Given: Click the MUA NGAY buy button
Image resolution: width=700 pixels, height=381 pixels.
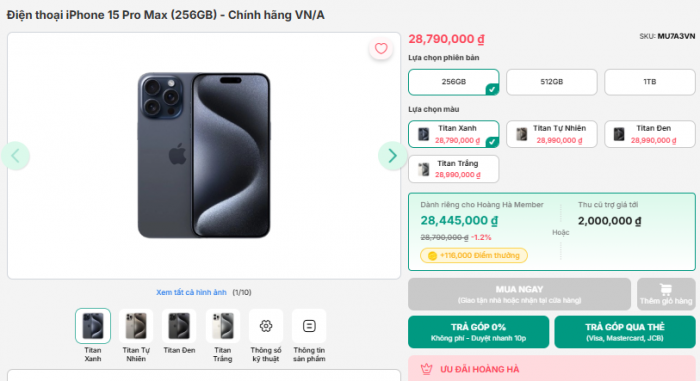Looking at the screenshot, I should click(519, 294).
